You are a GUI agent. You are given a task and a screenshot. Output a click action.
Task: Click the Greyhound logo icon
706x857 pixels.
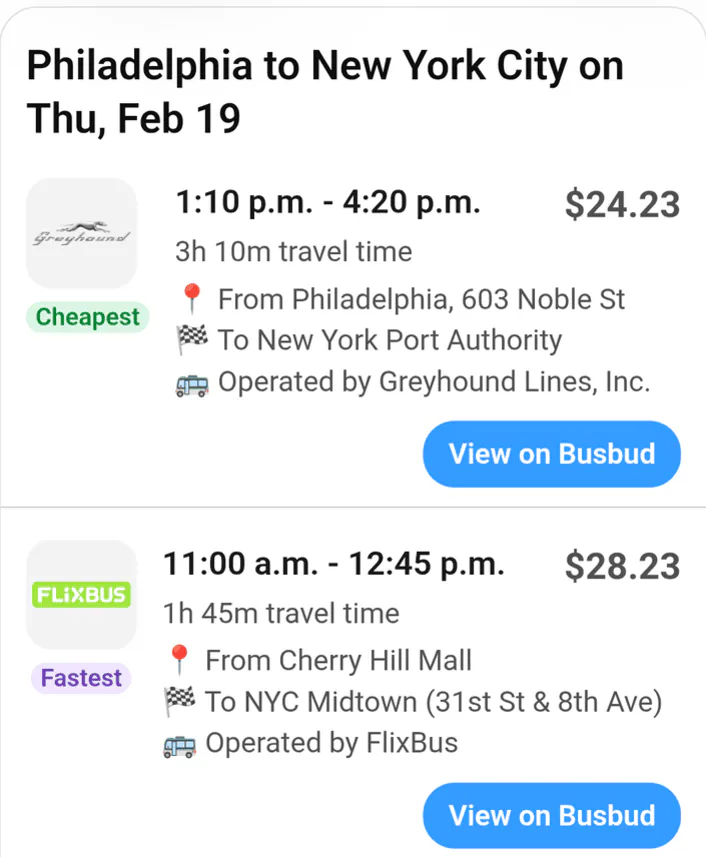click(84, 232)
